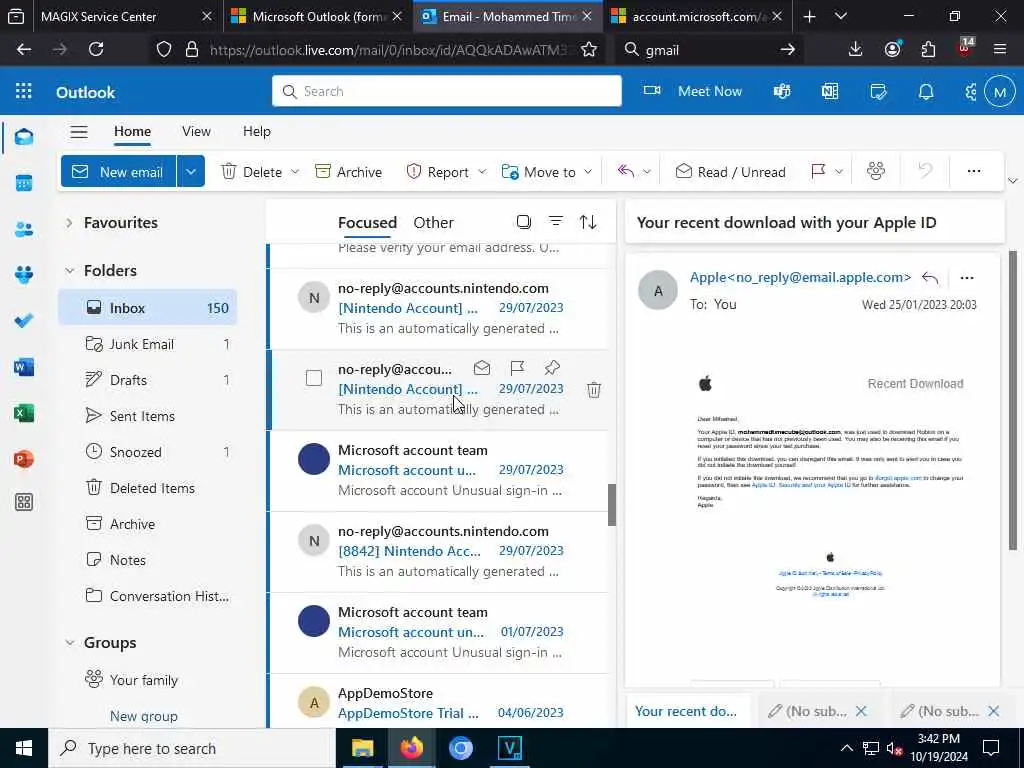This screenshot has width=1024, height=768.
Task: Open the OneNote feed icon in header
Action: click(x=830, y=91)
